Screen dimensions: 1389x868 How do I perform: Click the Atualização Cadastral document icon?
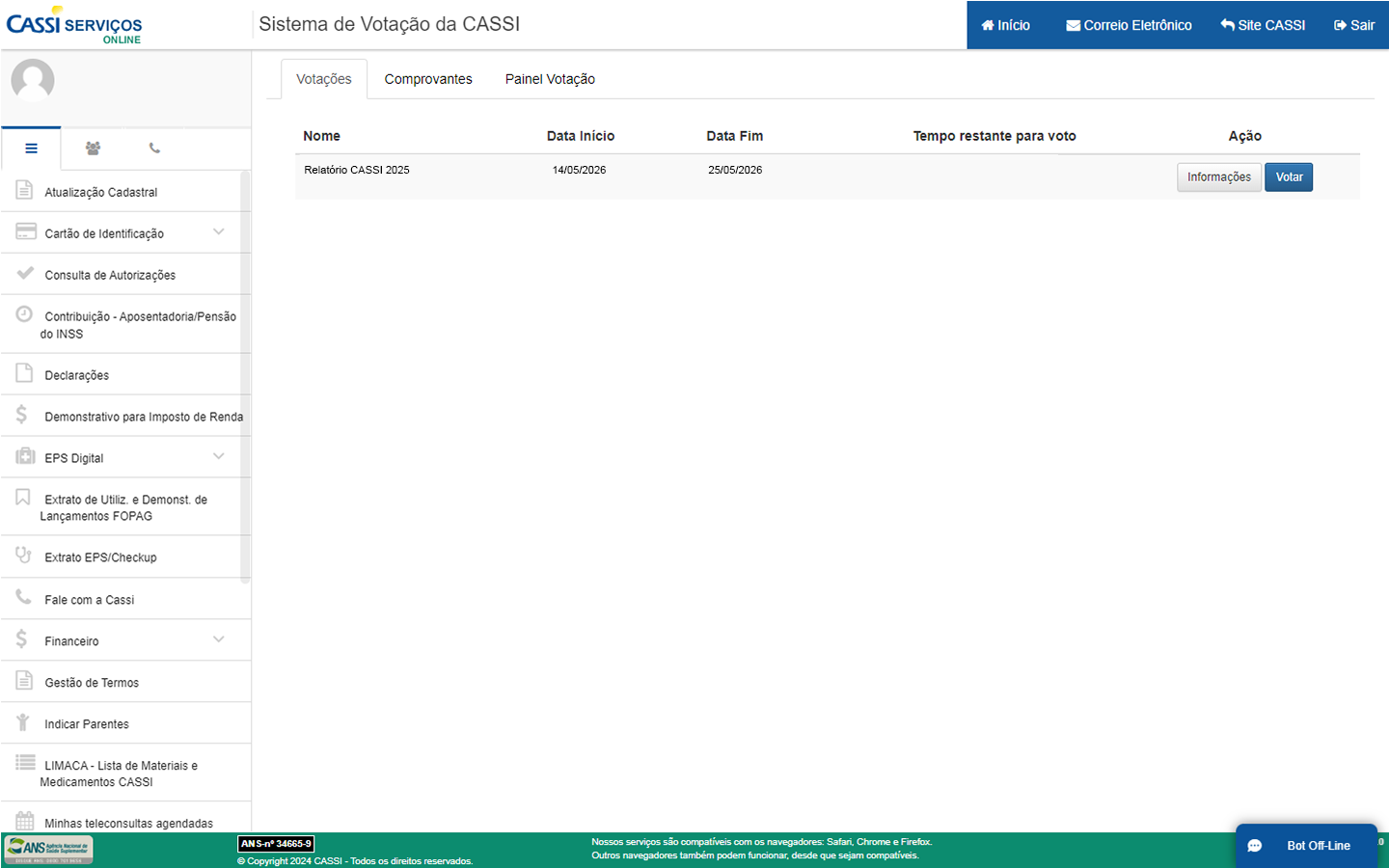click(x=24, y=190)
